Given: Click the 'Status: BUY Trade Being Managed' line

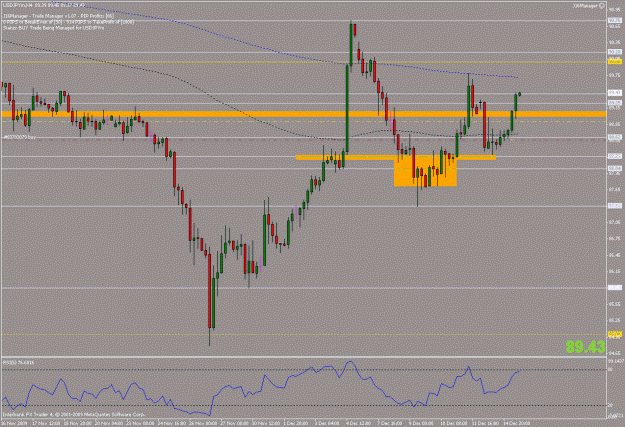Looking at the screenshot, I should tap(53, 28).
